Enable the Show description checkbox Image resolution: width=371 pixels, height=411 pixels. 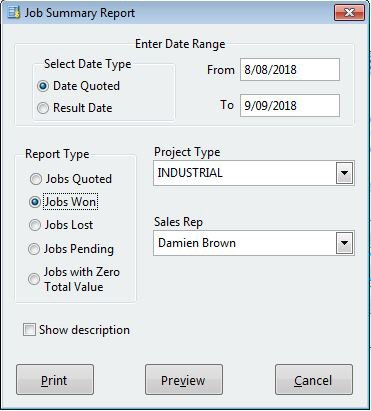point(29,330)
